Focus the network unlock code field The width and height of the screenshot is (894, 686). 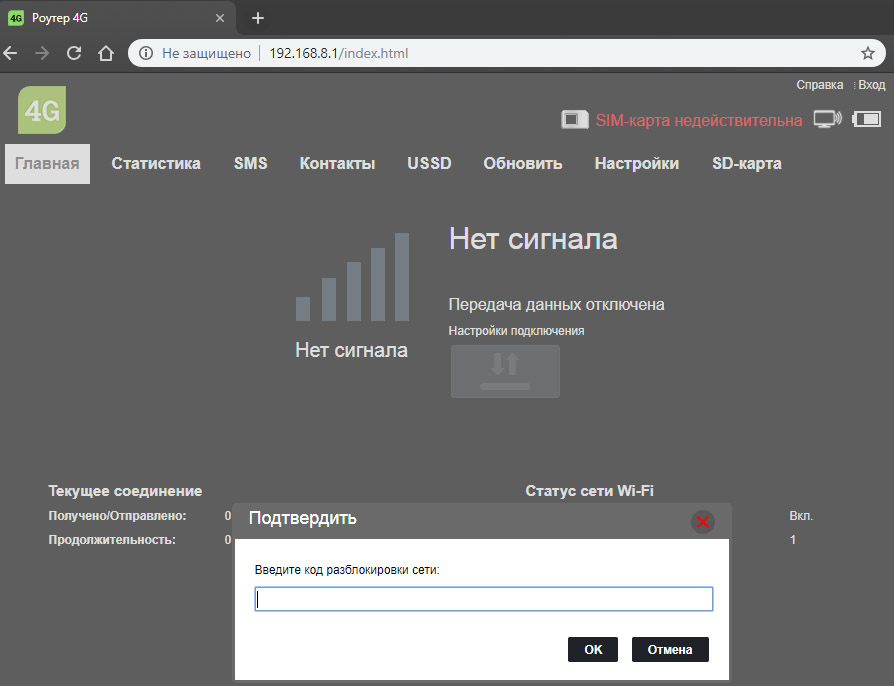pyautogui.click(x=484, y=599)
